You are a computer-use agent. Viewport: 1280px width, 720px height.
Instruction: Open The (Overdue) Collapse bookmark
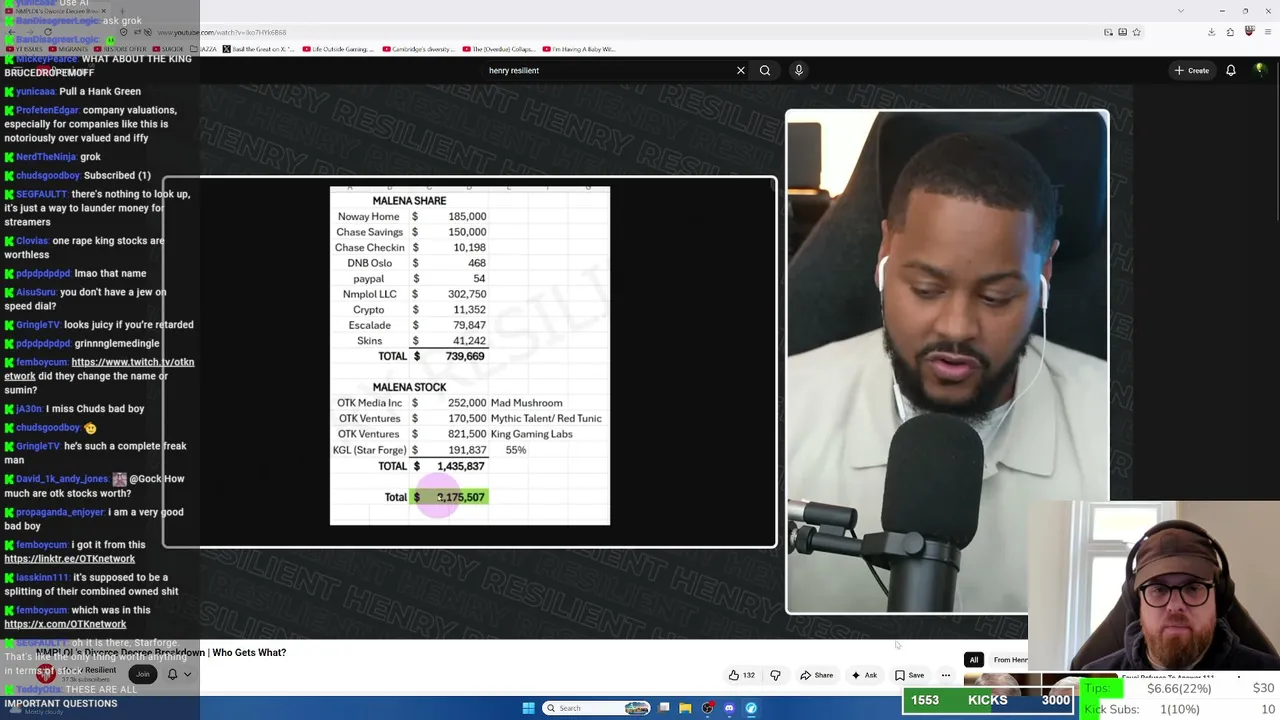pyautogui.click(x=499, y=49)
